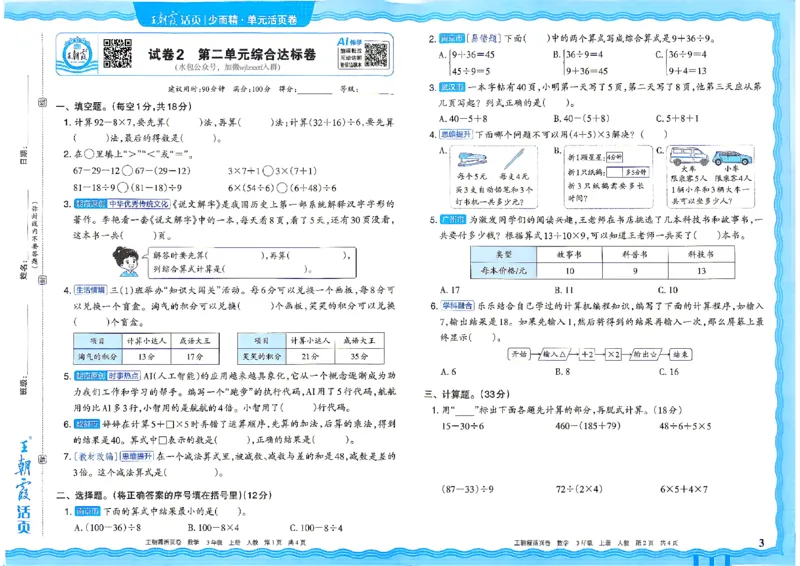Image resolution: width=800 pixels, height=566 pixels.
Task: Click the QR code next to AI伴学
Action: [x=377, y=55]
